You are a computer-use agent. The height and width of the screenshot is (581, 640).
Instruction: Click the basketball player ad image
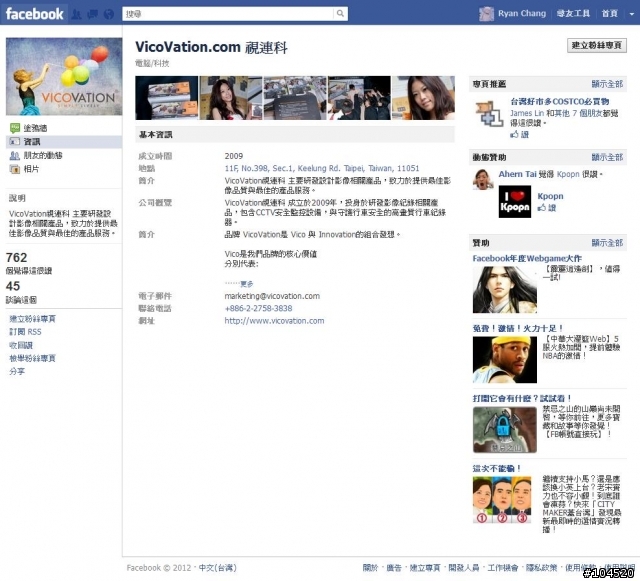click(505, 360)
